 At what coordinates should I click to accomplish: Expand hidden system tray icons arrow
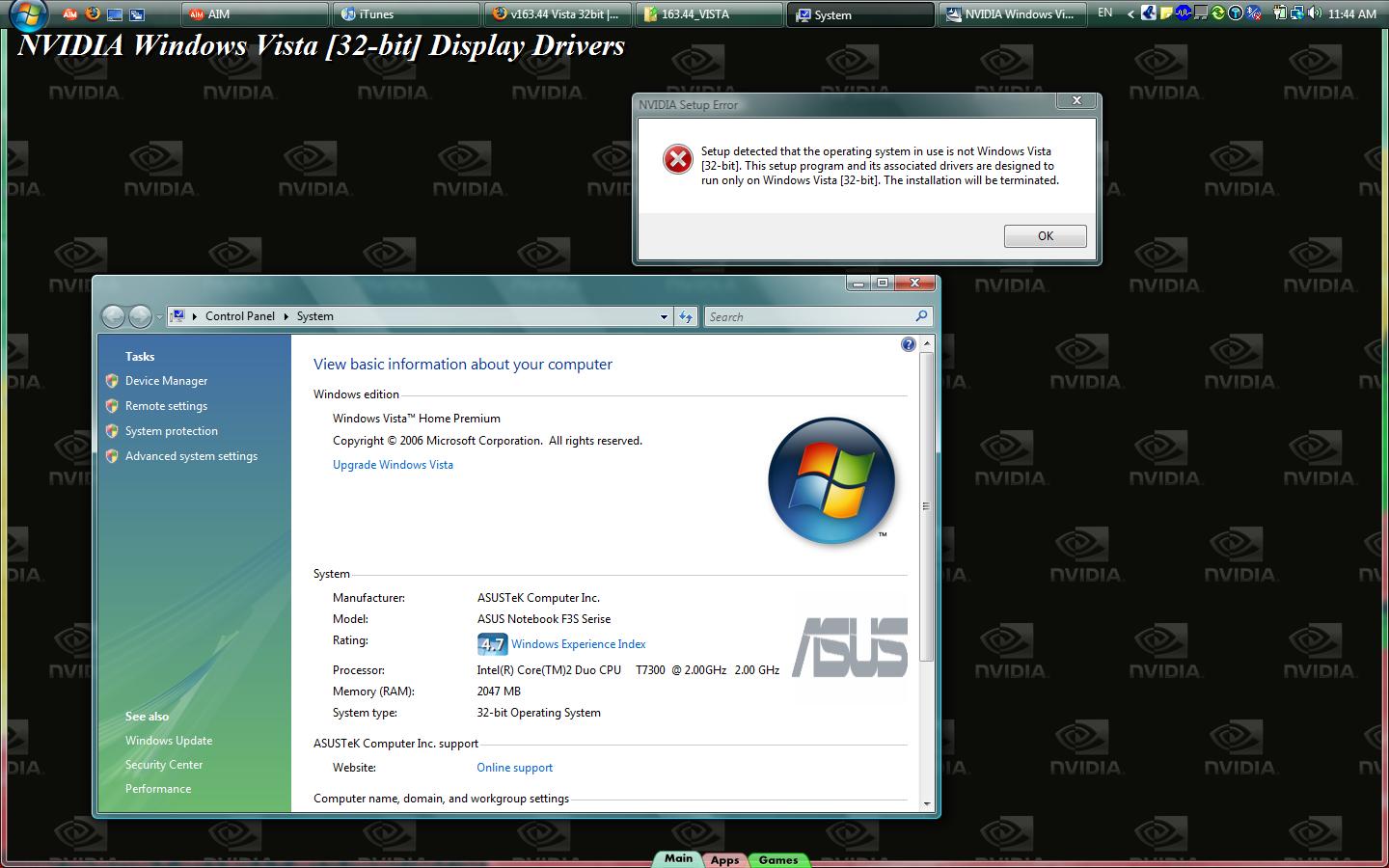point(1130,14)
